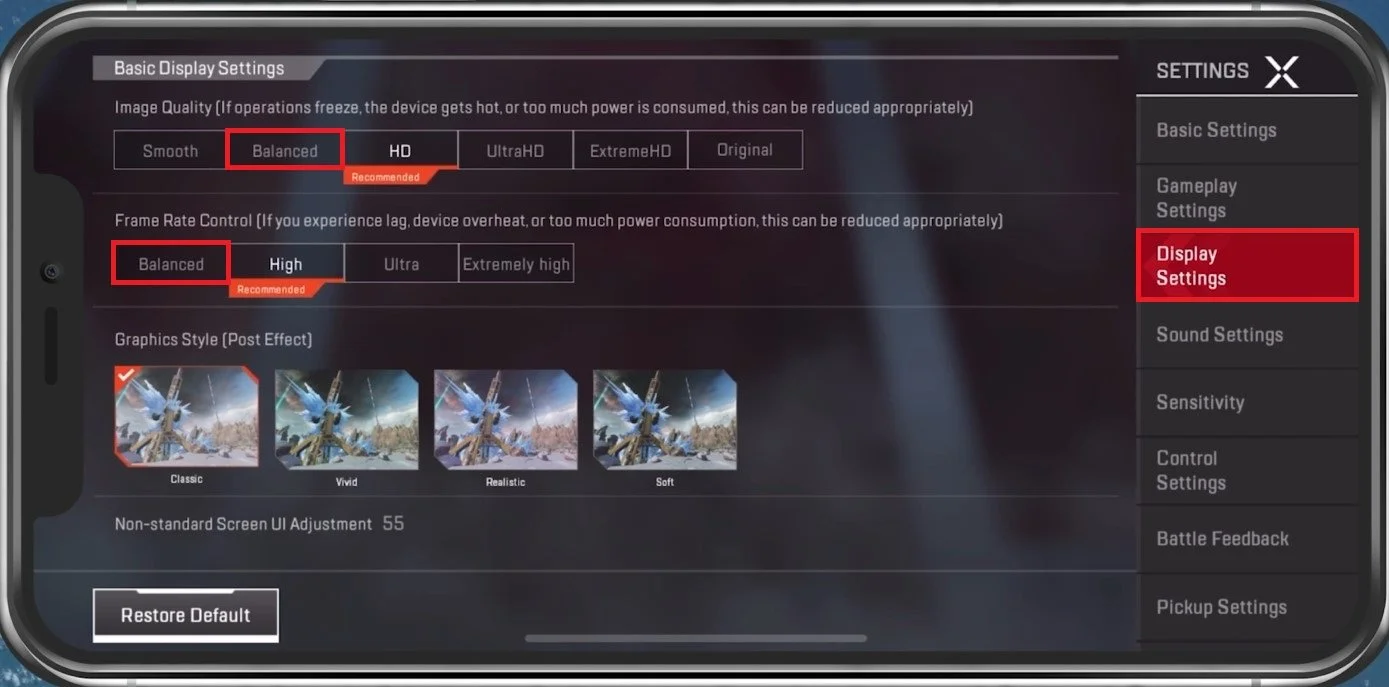1389x687 pixels.
Task: Switch to Gameplay Settings tab
Action: pos(1247,198)
